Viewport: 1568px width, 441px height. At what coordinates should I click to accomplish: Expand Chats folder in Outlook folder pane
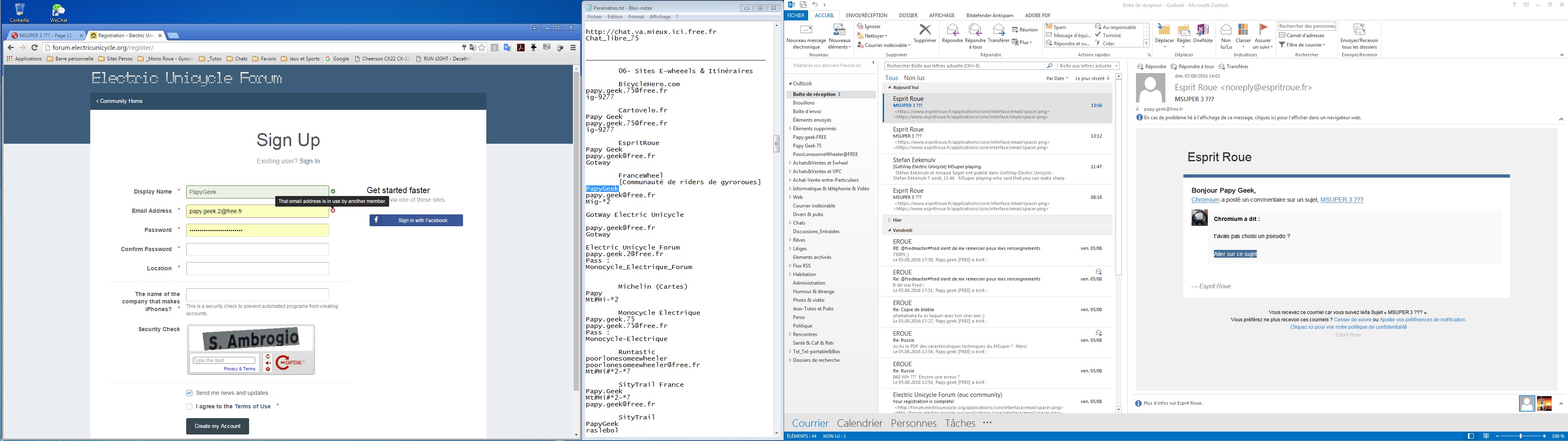point(790,223)
